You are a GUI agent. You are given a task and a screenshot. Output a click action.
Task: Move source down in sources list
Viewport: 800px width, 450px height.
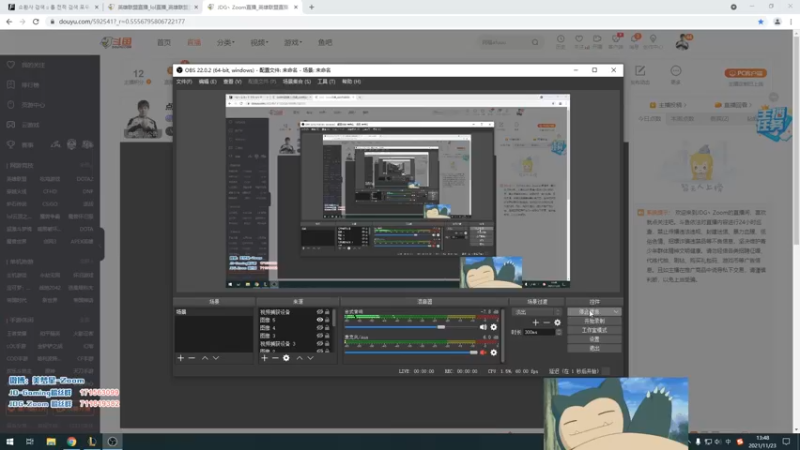click(x=310, y=358)
